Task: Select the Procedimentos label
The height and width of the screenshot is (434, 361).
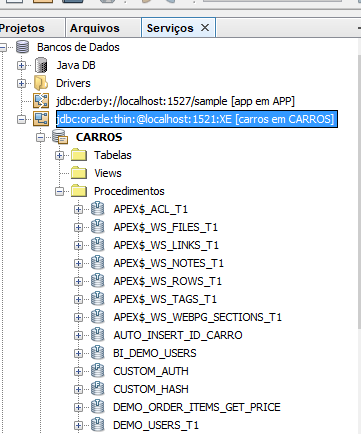Action: [x=129, y=191]
